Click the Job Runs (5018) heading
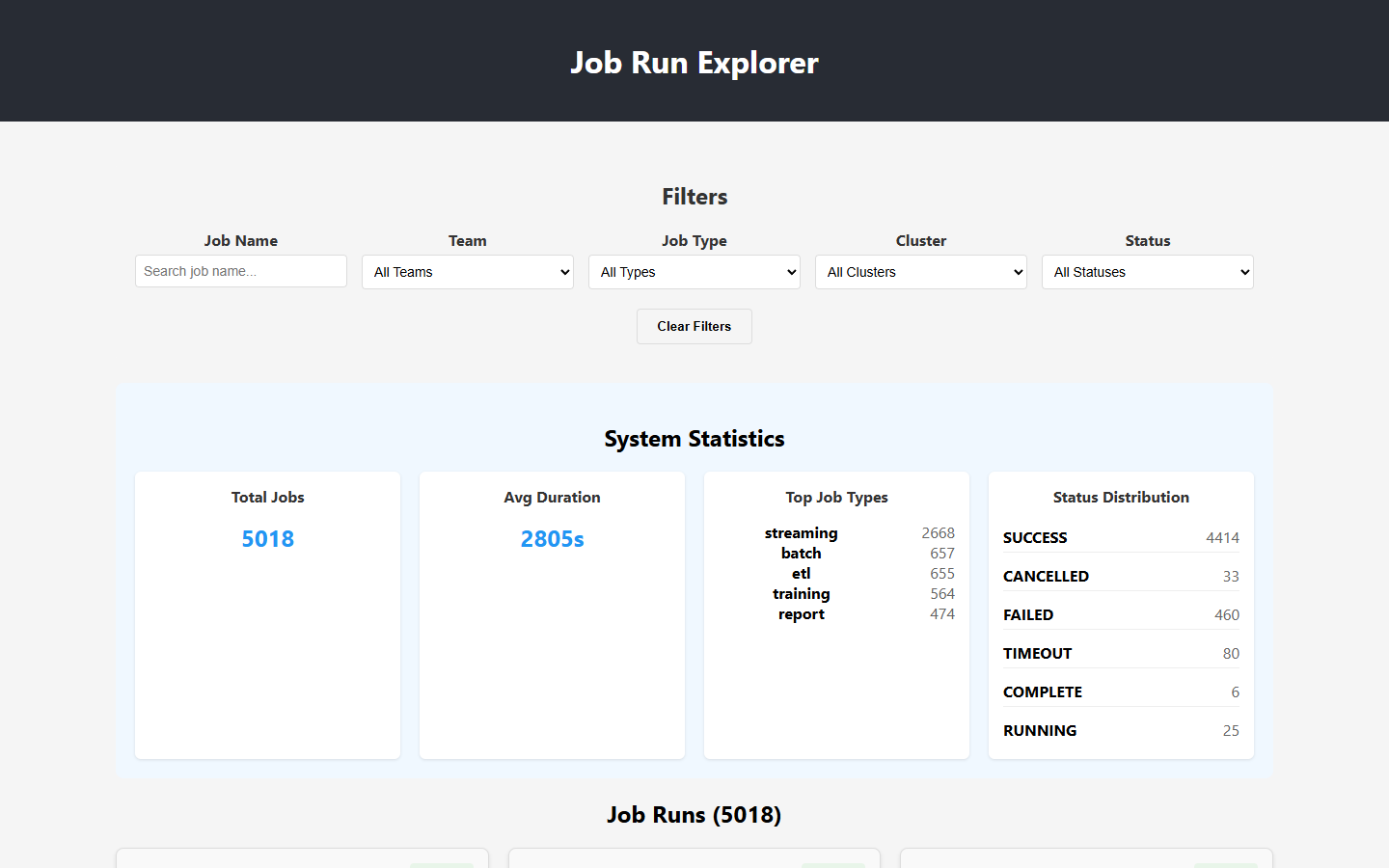The image size is (1389, 868). (x=694, y=815)
